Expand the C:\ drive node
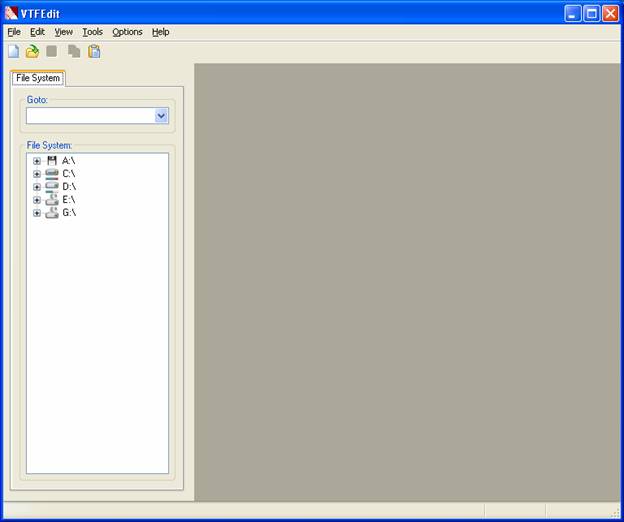624x522 pixels. [x=37, y=174]
